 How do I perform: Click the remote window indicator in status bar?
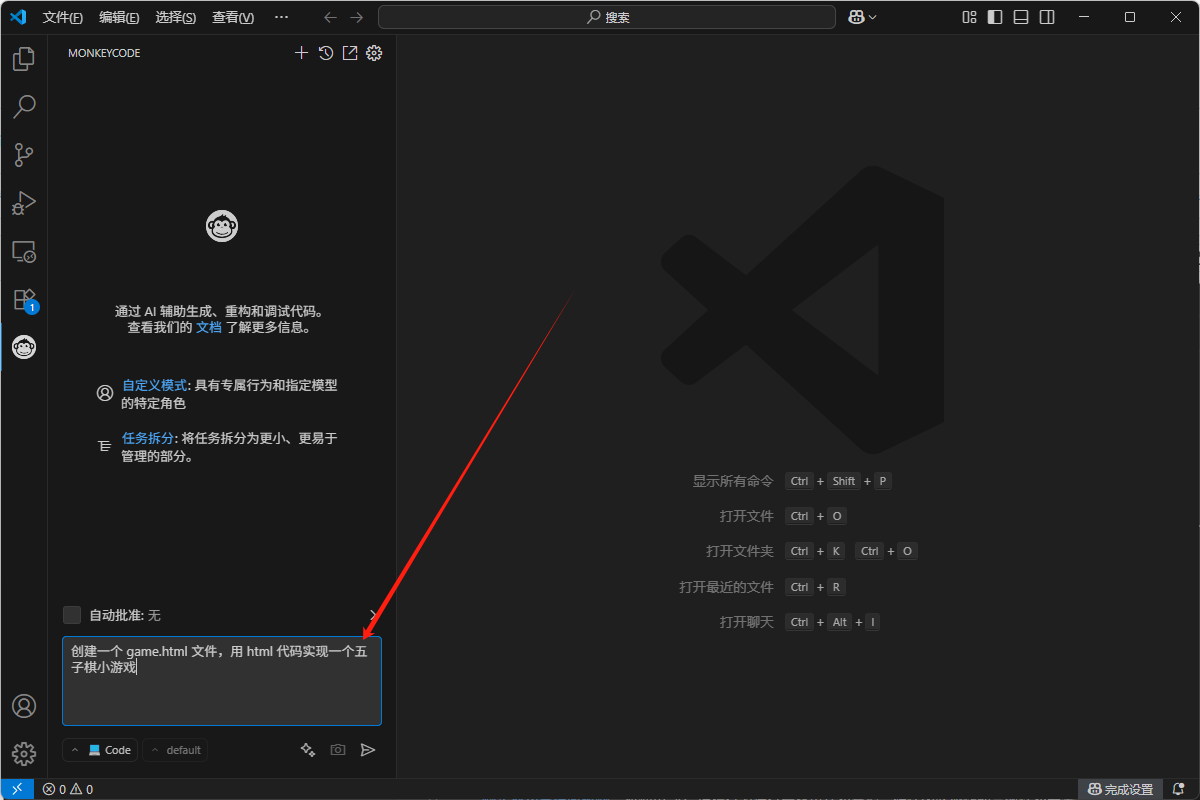pos(17,789)
